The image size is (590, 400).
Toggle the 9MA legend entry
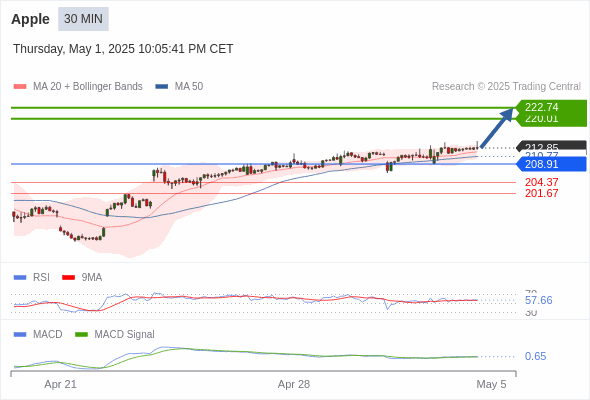coord(82,278)
